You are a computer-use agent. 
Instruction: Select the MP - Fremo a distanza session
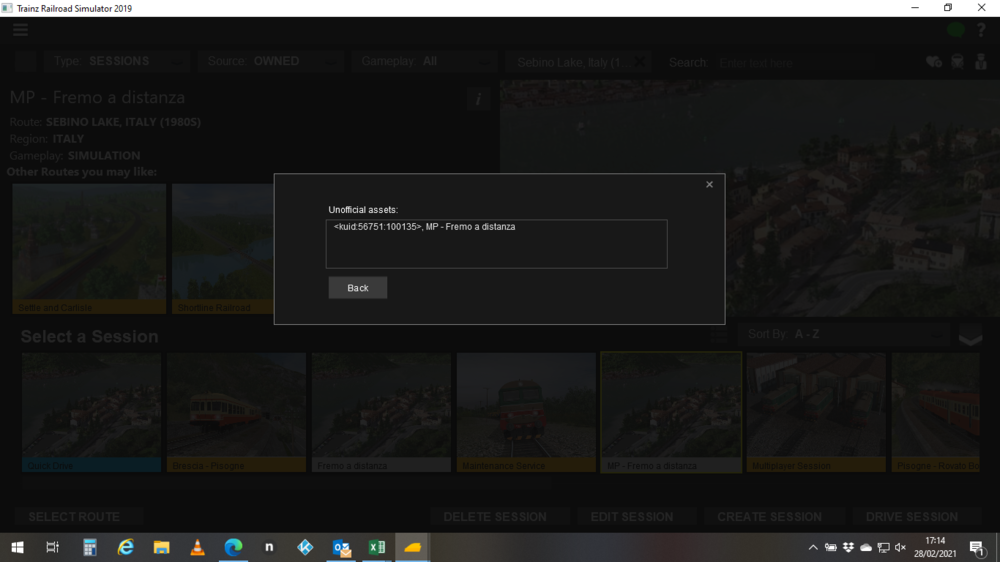[671, 412]
